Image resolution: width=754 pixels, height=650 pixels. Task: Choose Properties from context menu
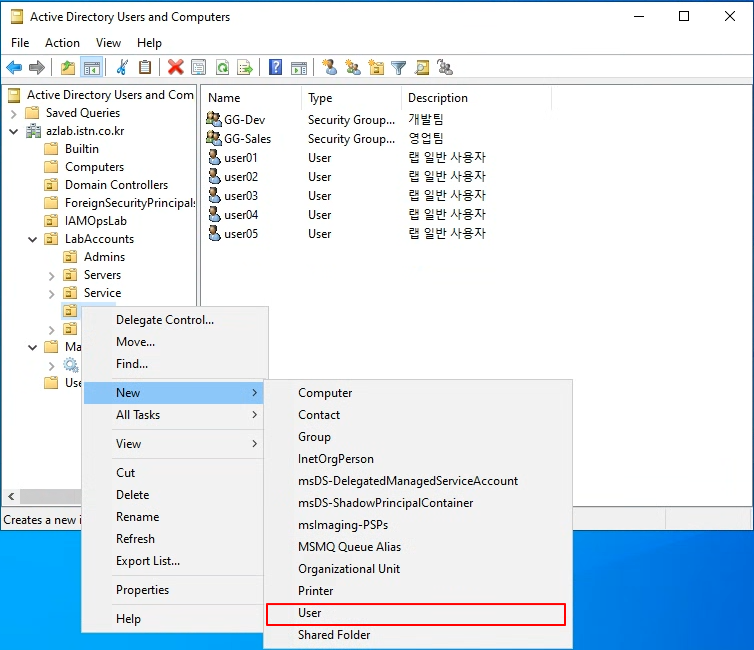point(174,590)
